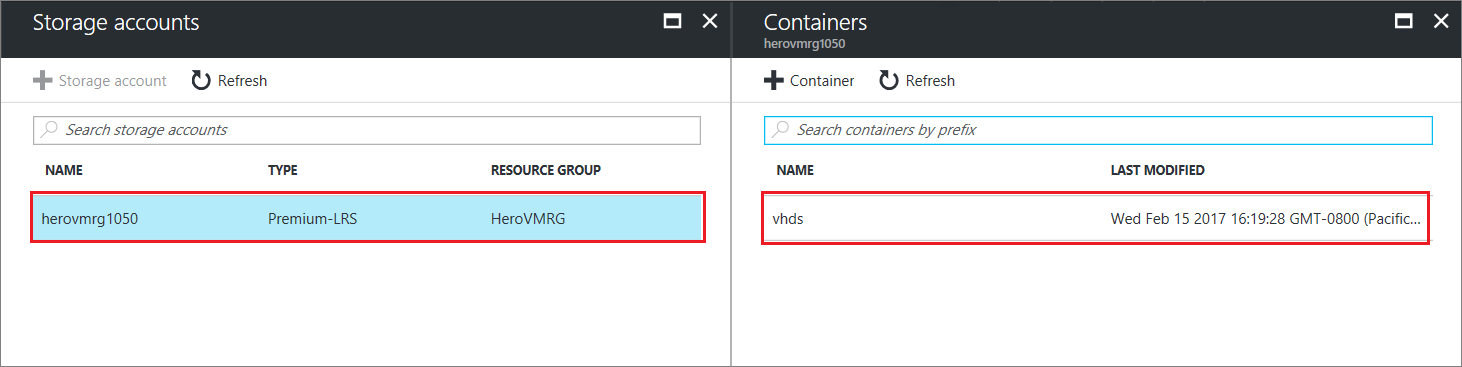Maximize the Storage accounts blade
Image resolution: width=1462 pixels, height=367 pixels.
pyautogui.click(x=673, y=21)
